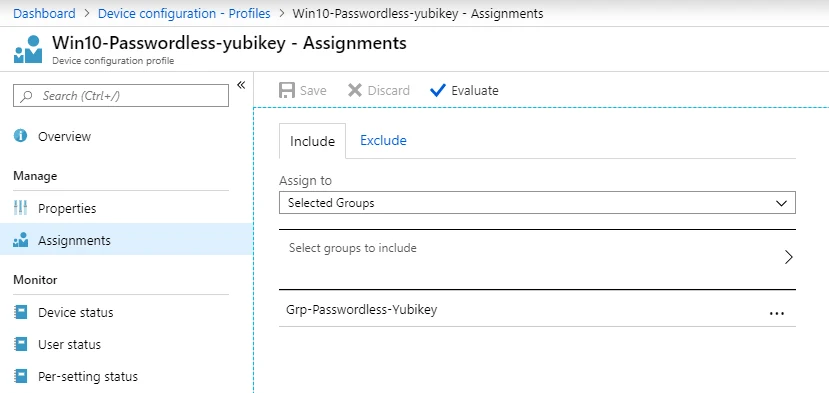
Task: Click the Save floppy disk icon
Action: click(x=287, y=90)
